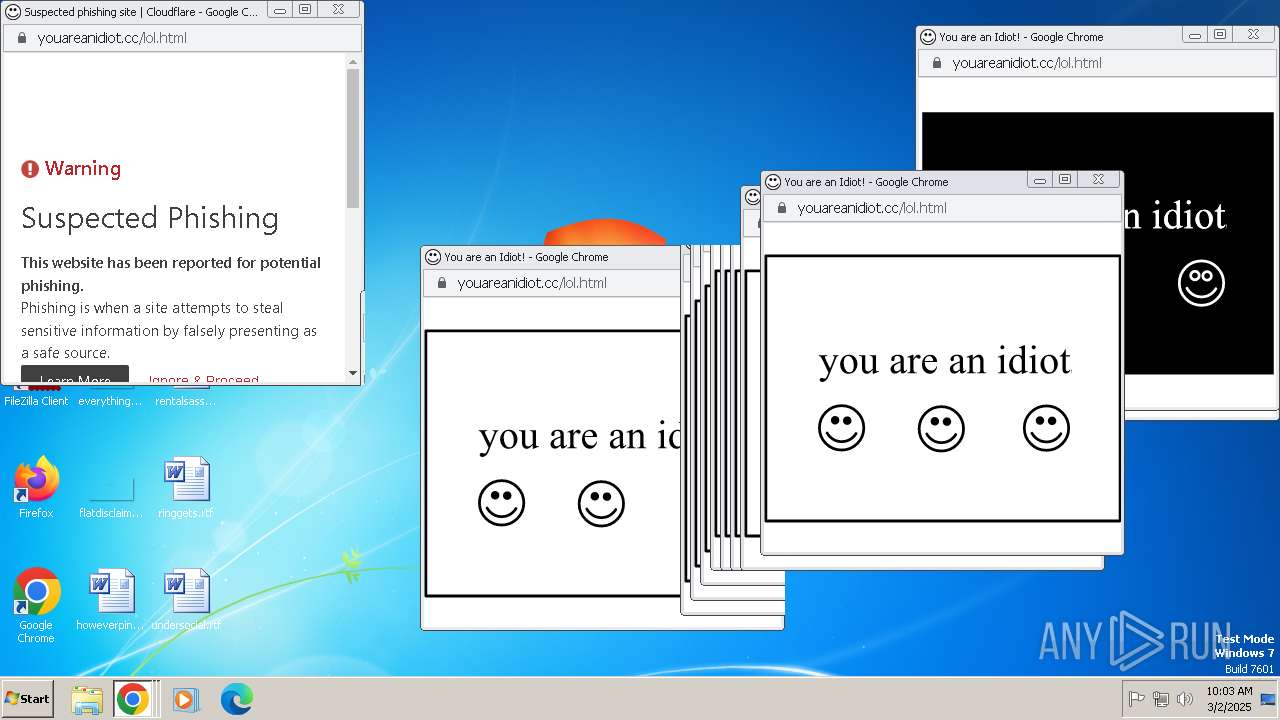Click the network tray icon
The height and width of the screenshot is (720, 1280).
[1161, 699]
